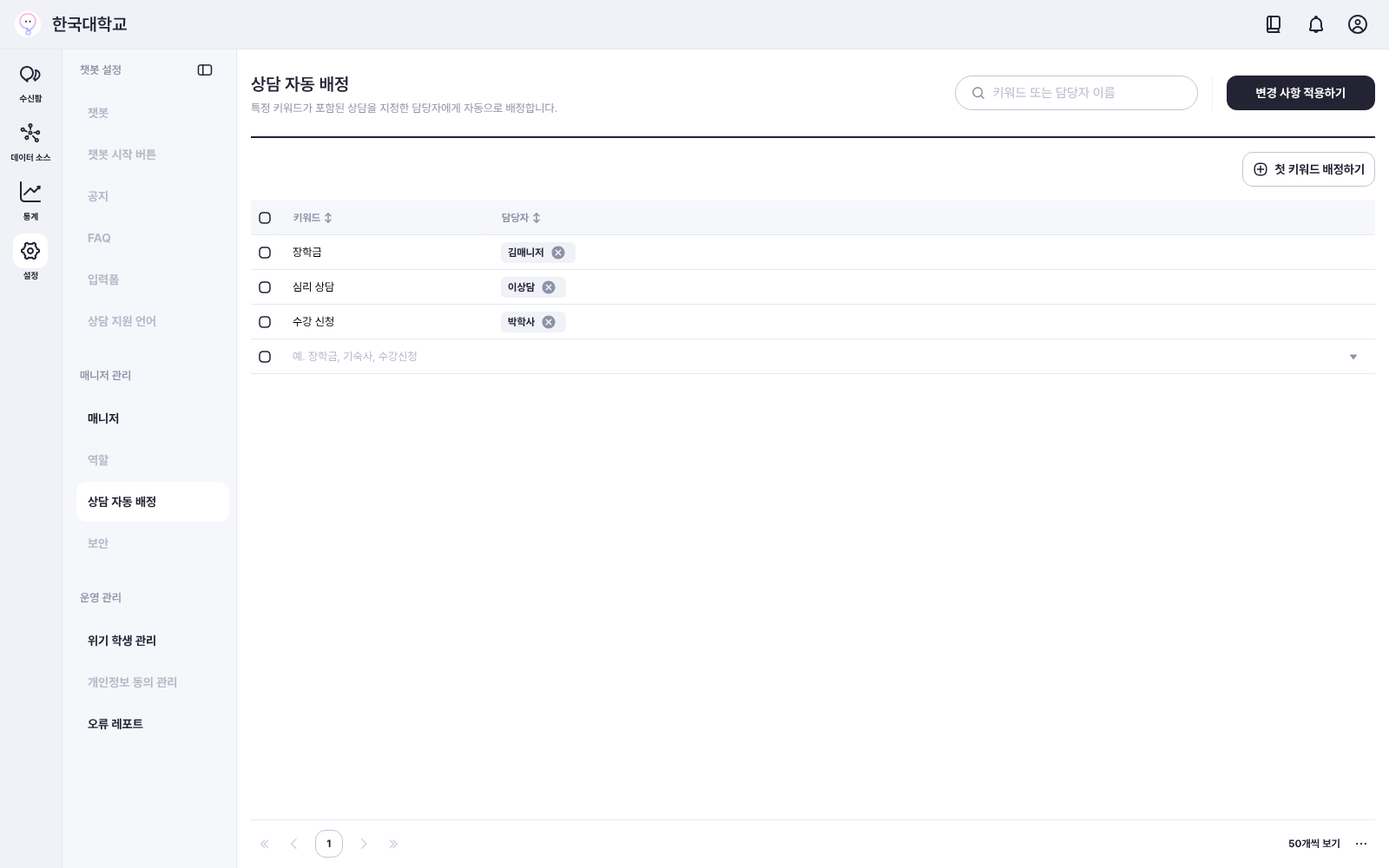The image size is (1389, 868).
Task: Click the new keyword input placeholder
Action: point(355,357)
